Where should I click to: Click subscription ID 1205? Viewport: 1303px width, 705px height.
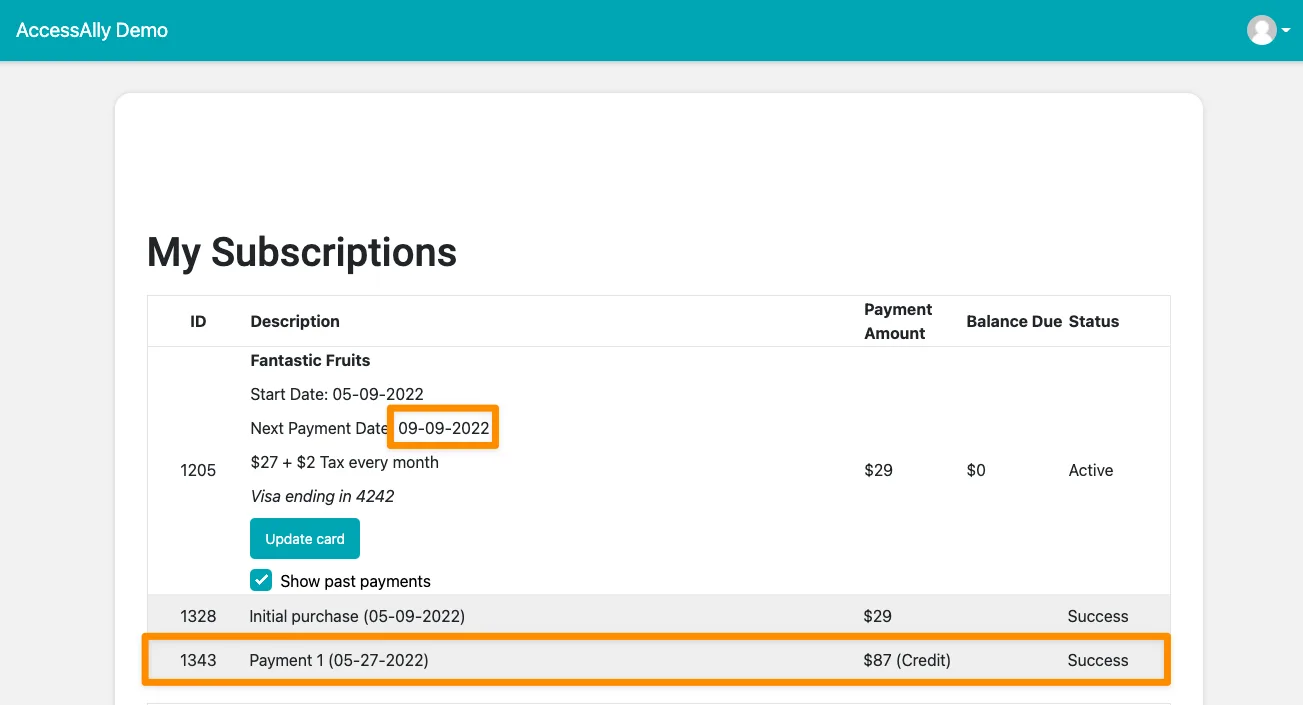pyautogui.click(x=198, y=470)
